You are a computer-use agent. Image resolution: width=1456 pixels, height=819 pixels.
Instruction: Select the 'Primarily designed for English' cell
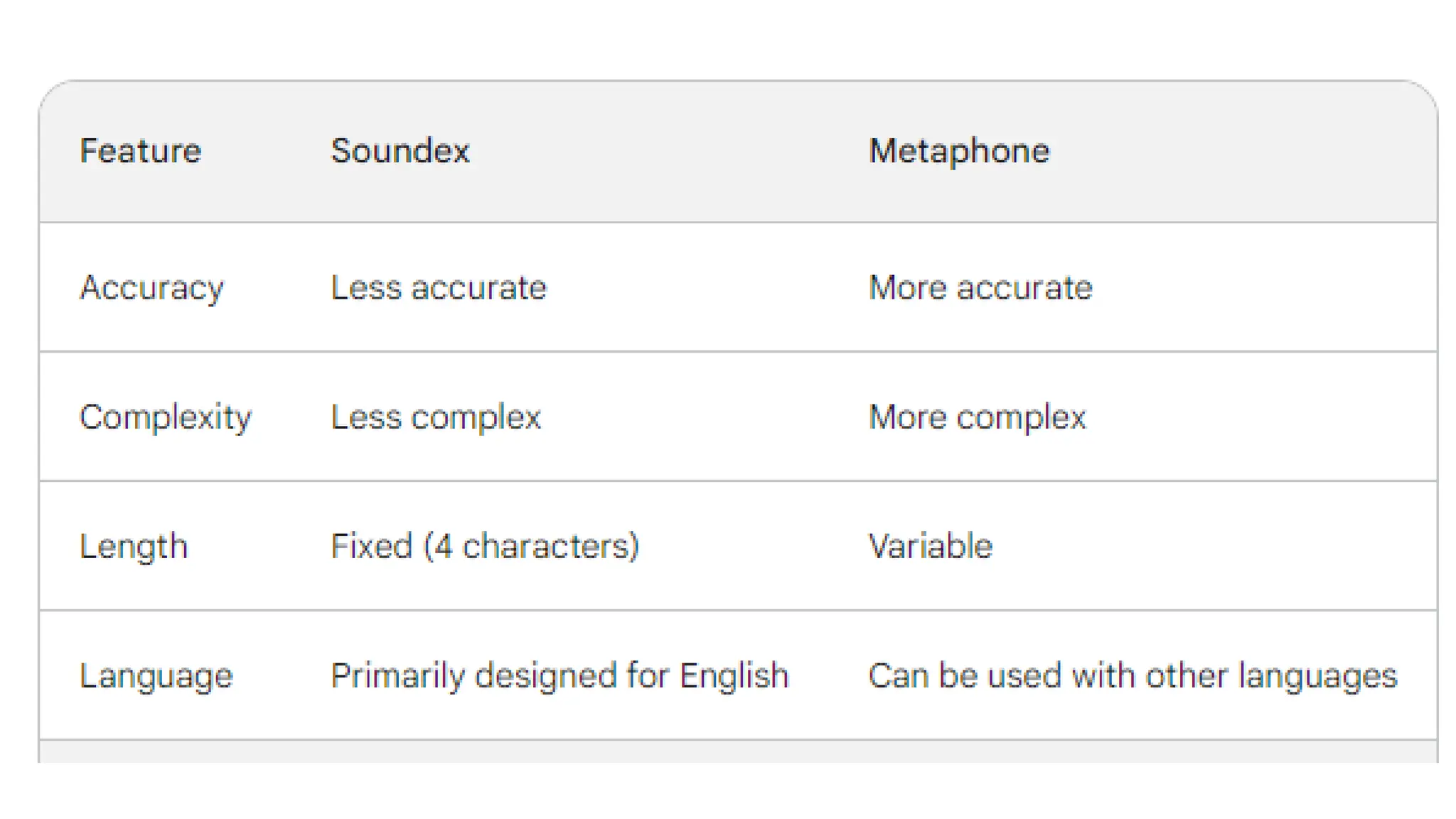tap(560, 676)
